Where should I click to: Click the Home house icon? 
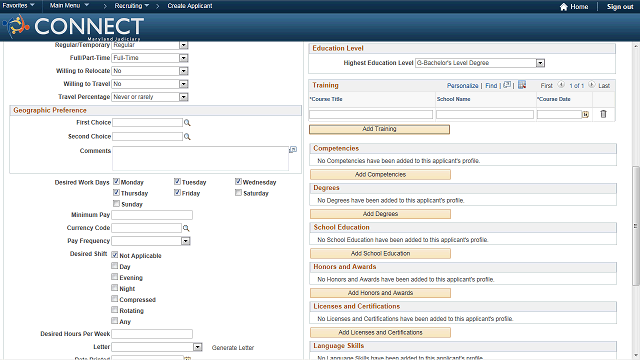pyautogui.click(x=564, y=7)
